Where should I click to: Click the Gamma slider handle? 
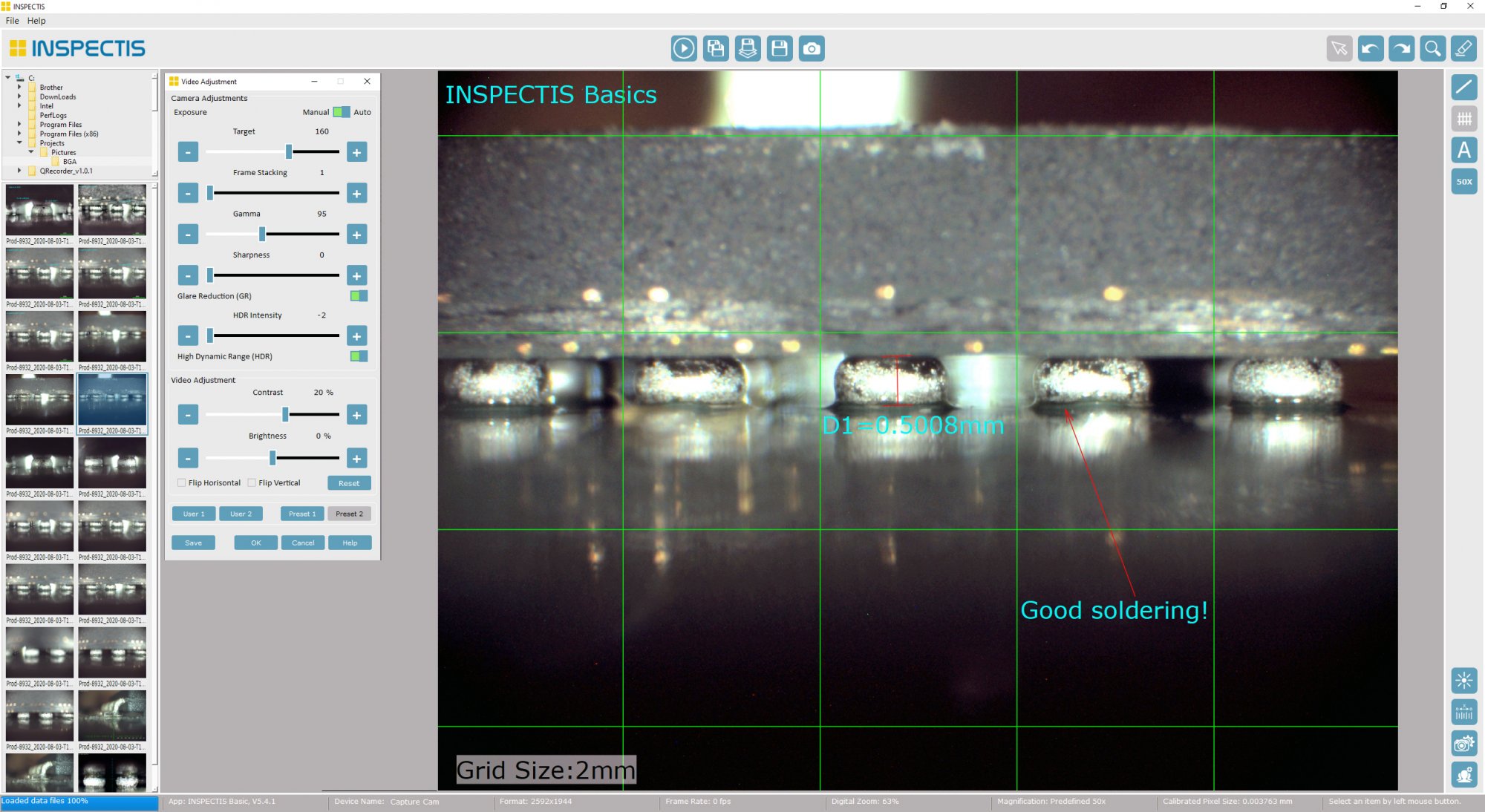[262, 235]
